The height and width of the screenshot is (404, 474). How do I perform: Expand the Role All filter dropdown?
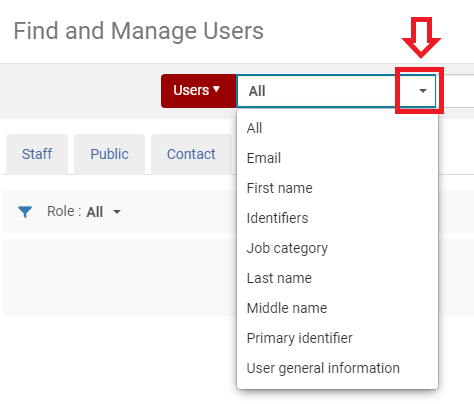(104, 212)
